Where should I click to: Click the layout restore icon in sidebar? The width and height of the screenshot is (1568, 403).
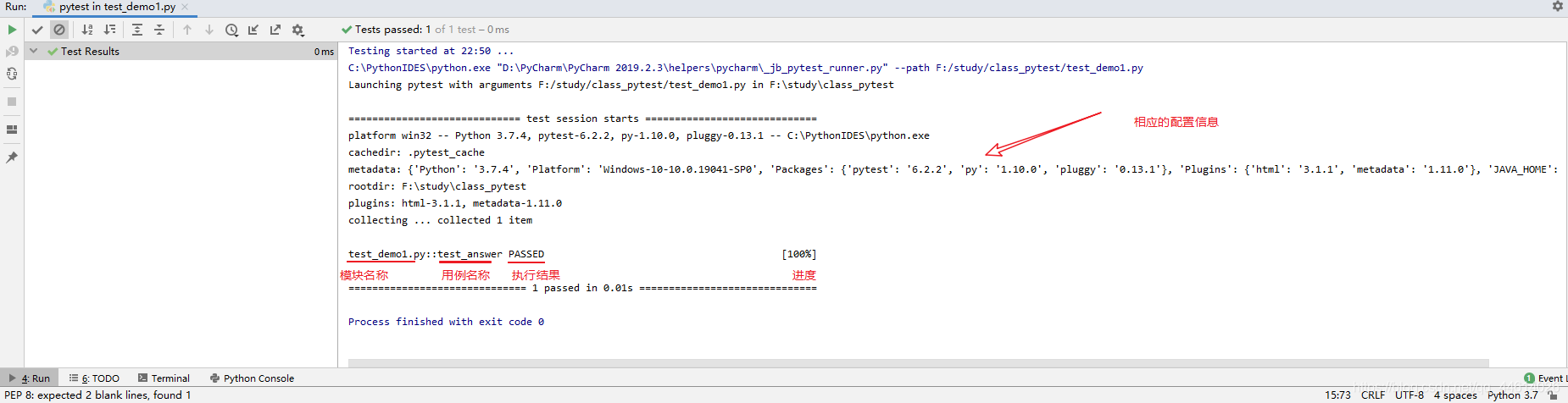pos(12,130)
